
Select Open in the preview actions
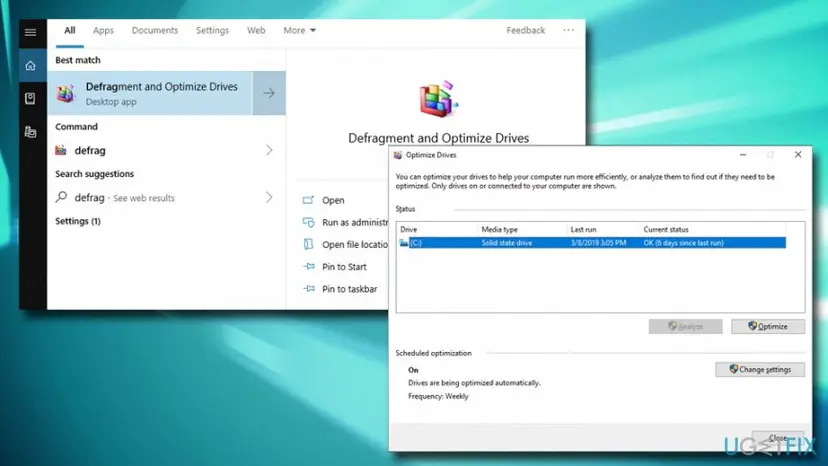click(x=333, y=200)
